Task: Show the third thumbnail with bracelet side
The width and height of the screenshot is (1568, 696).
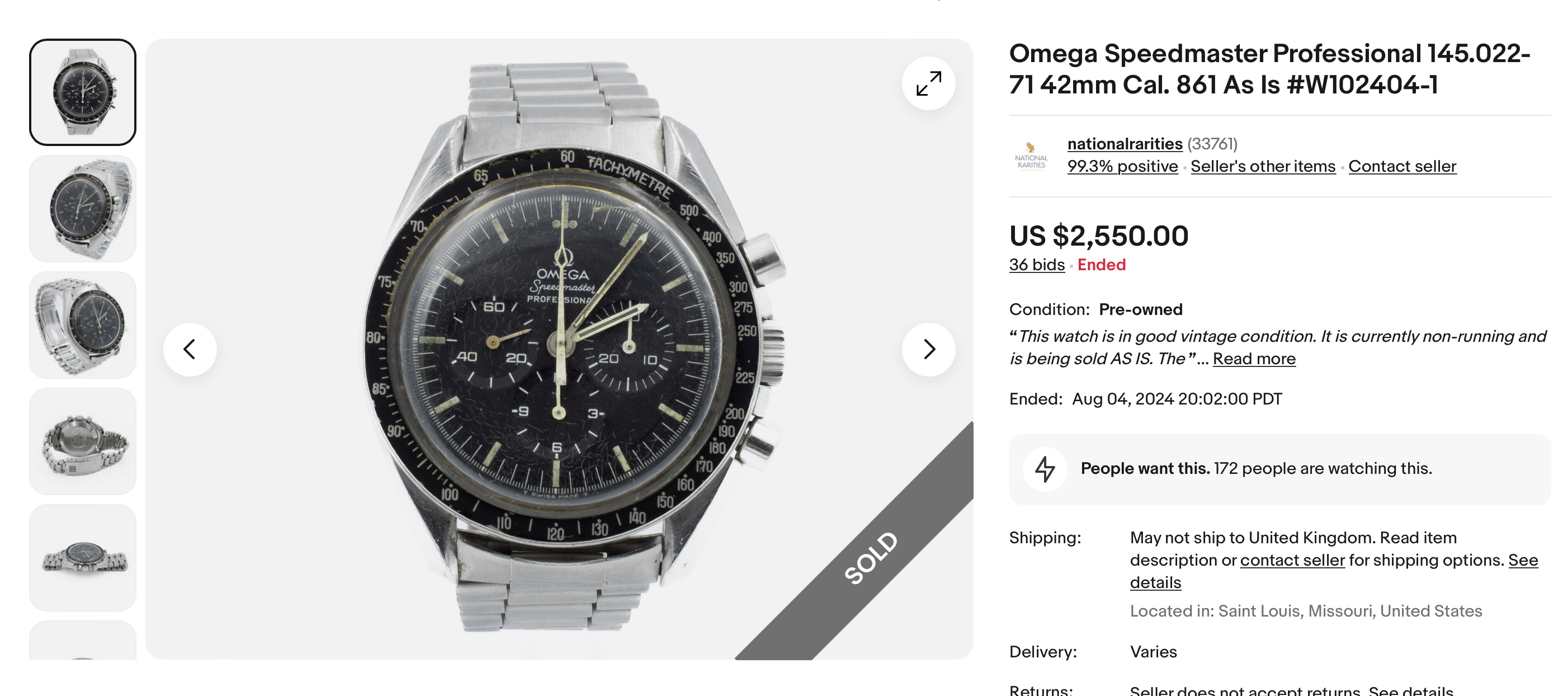Action: pyautogui.click(x=83, y=325)
